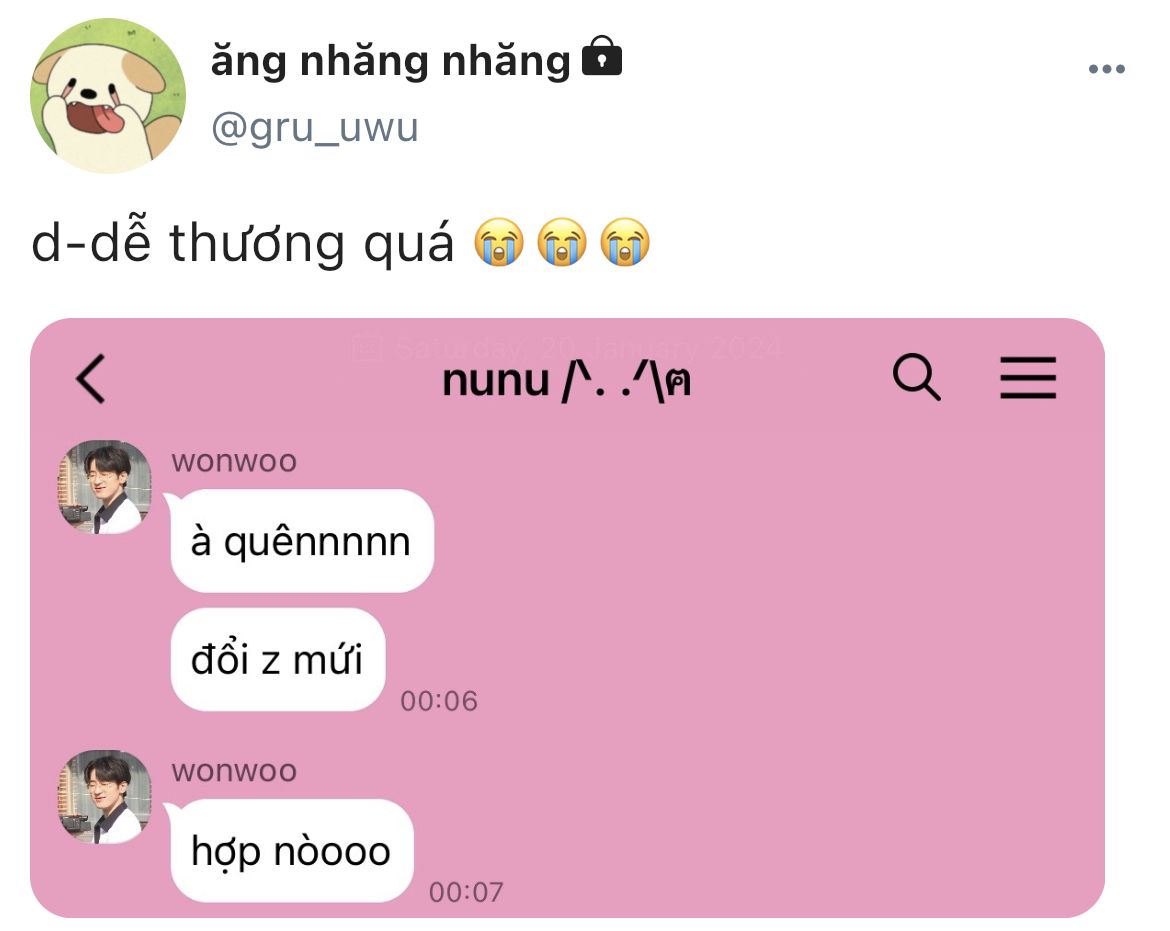Click the second wonwoo sender name
Image resolution: width=1170 pixels, height=931 pixels.
(x=234, y=771)
